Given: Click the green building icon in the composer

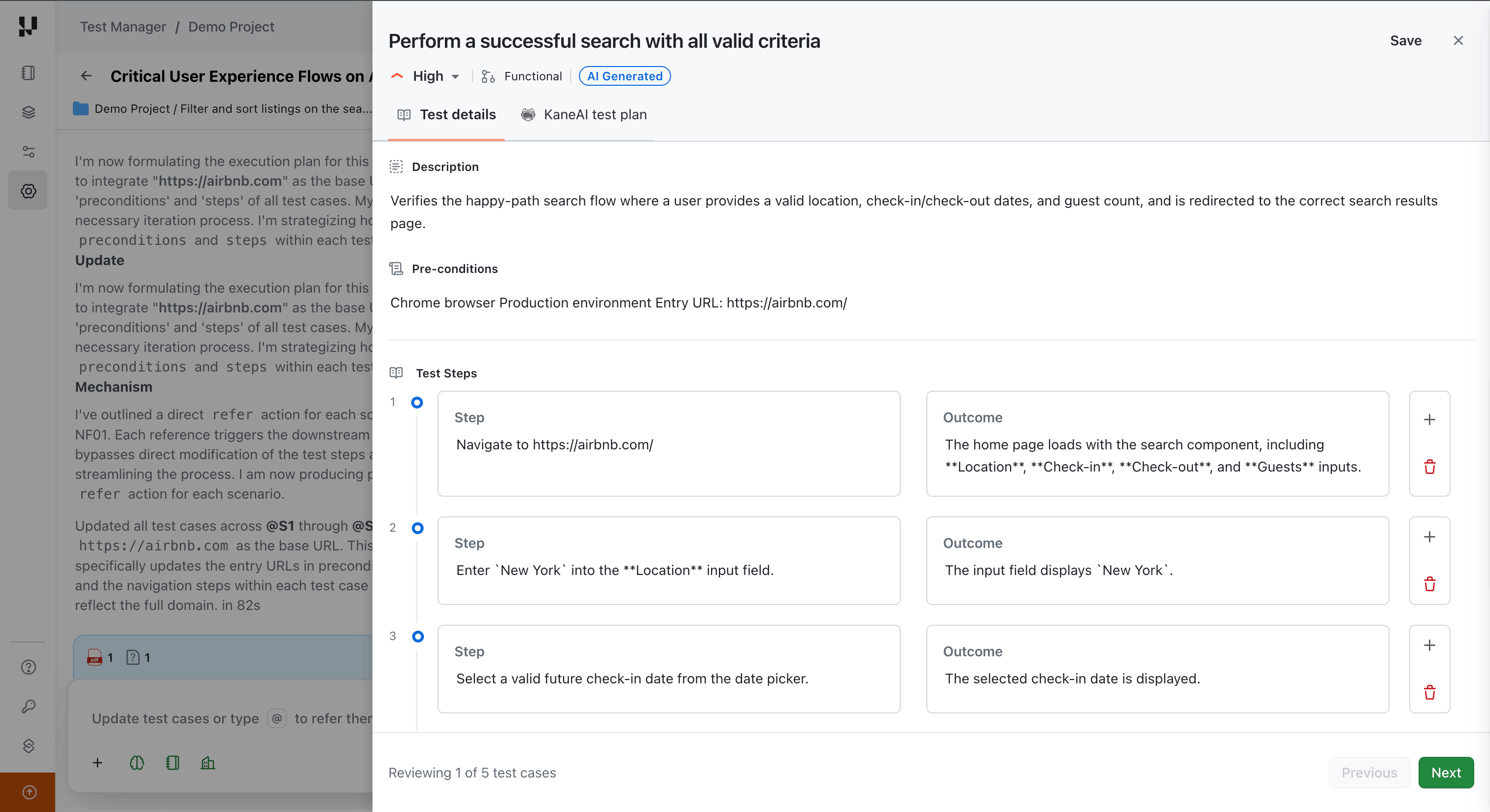Looking at the screenshot, I should click(208, 763).
